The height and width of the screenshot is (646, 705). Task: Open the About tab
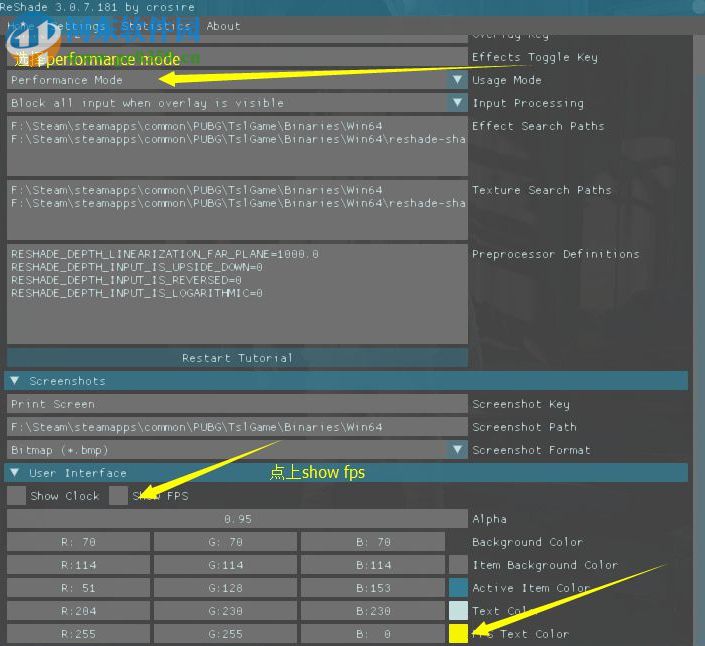[223, 26]
